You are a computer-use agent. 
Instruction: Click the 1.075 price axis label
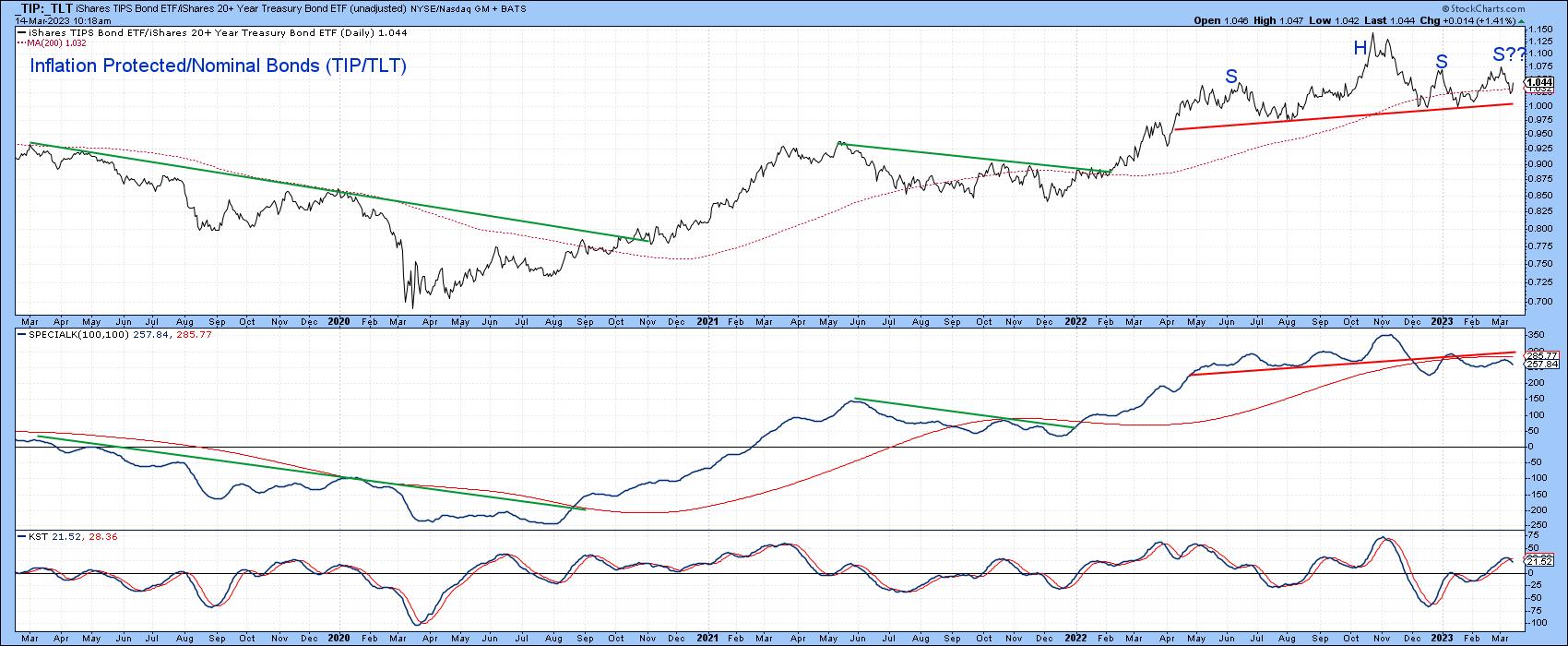[x=1539, y=66]
